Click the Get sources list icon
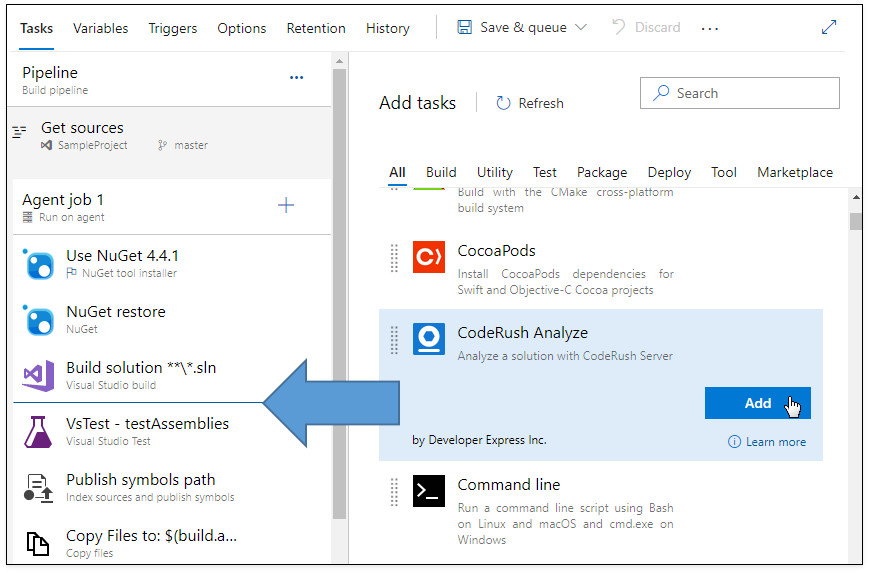 (x=19, y=132)
